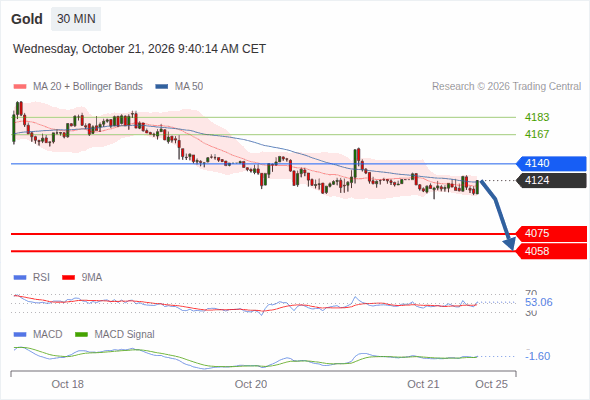Screen dimensions: 590x400
Task: Click the Oct 21 date axis label
Action: point(423,384)
